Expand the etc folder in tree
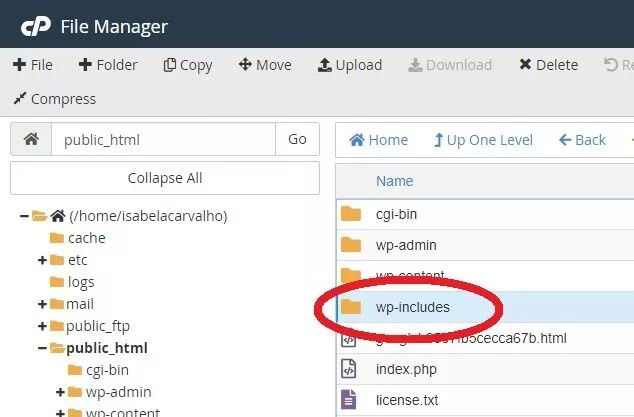Viewport: 634px width, 417px height. click(43, 260)
